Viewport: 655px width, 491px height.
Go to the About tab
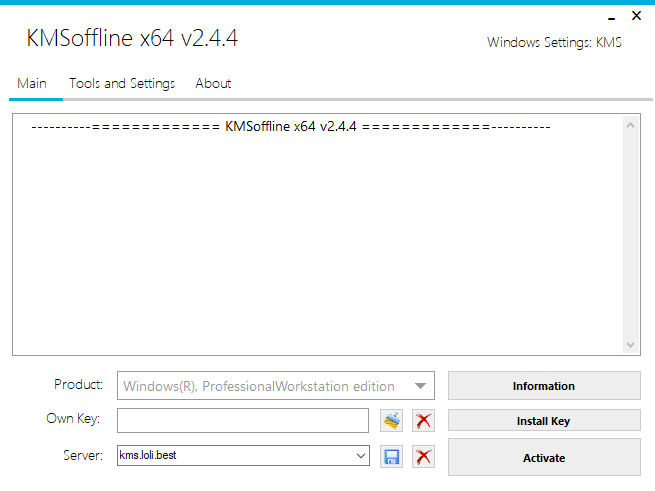point(213,84)
